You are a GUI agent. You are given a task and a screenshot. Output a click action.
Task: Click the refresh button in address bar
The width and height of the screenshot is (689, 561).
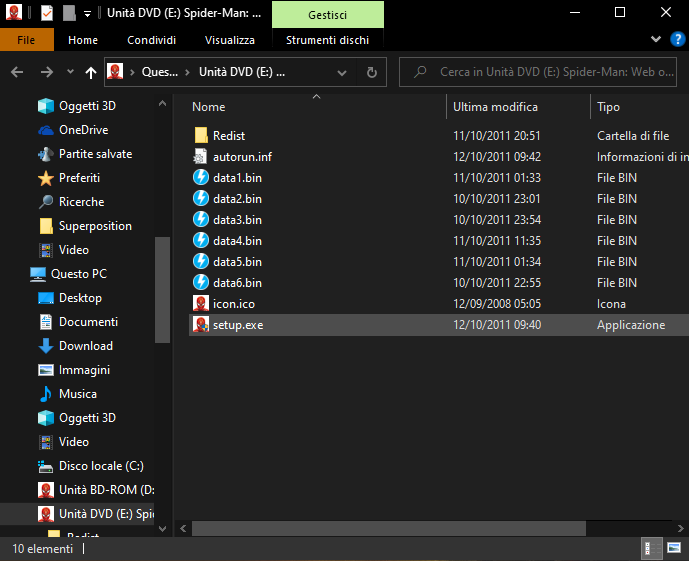371,72
